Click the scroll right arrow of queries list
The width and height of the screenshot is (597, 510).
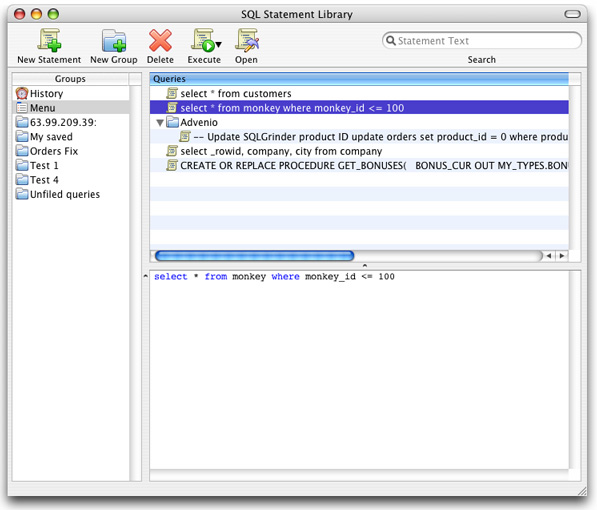point(562,256)
